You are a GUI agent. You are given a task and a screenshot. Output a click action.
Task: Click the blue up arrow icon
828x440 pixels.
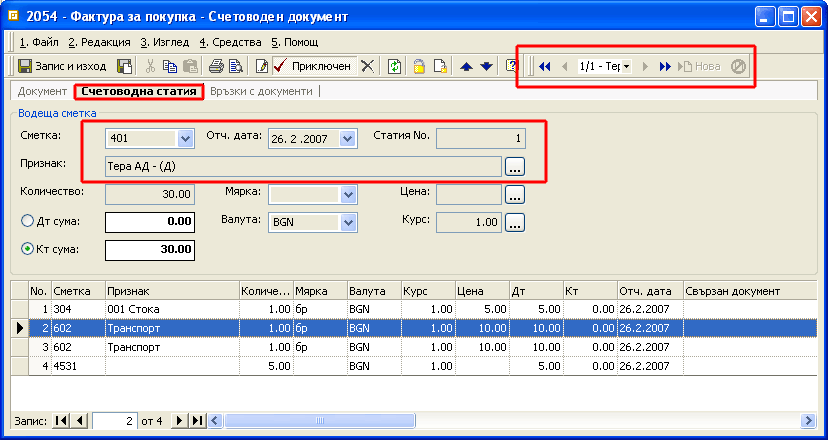pos(466,67)
